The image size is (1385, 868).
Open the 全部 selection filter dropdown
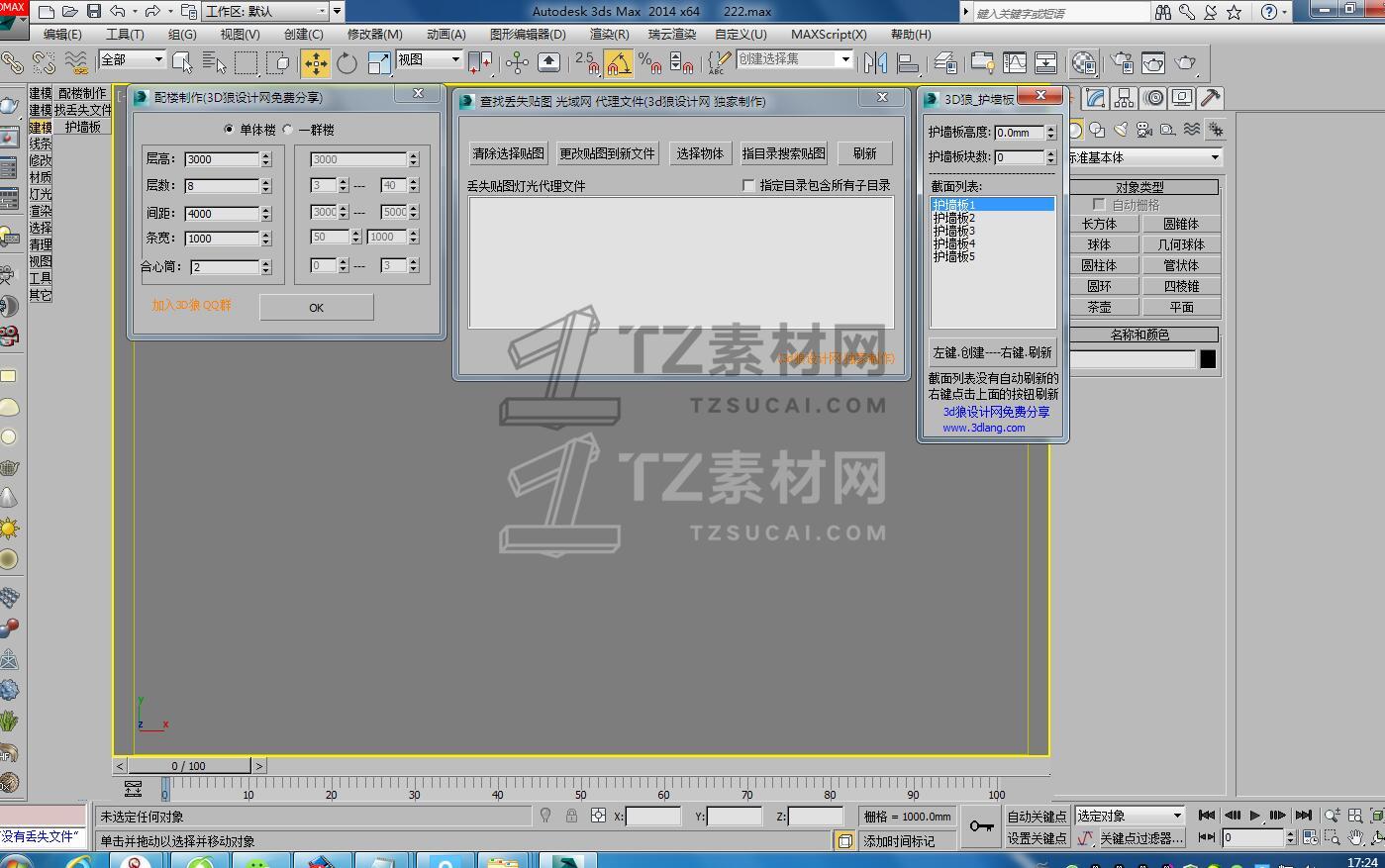133,60
